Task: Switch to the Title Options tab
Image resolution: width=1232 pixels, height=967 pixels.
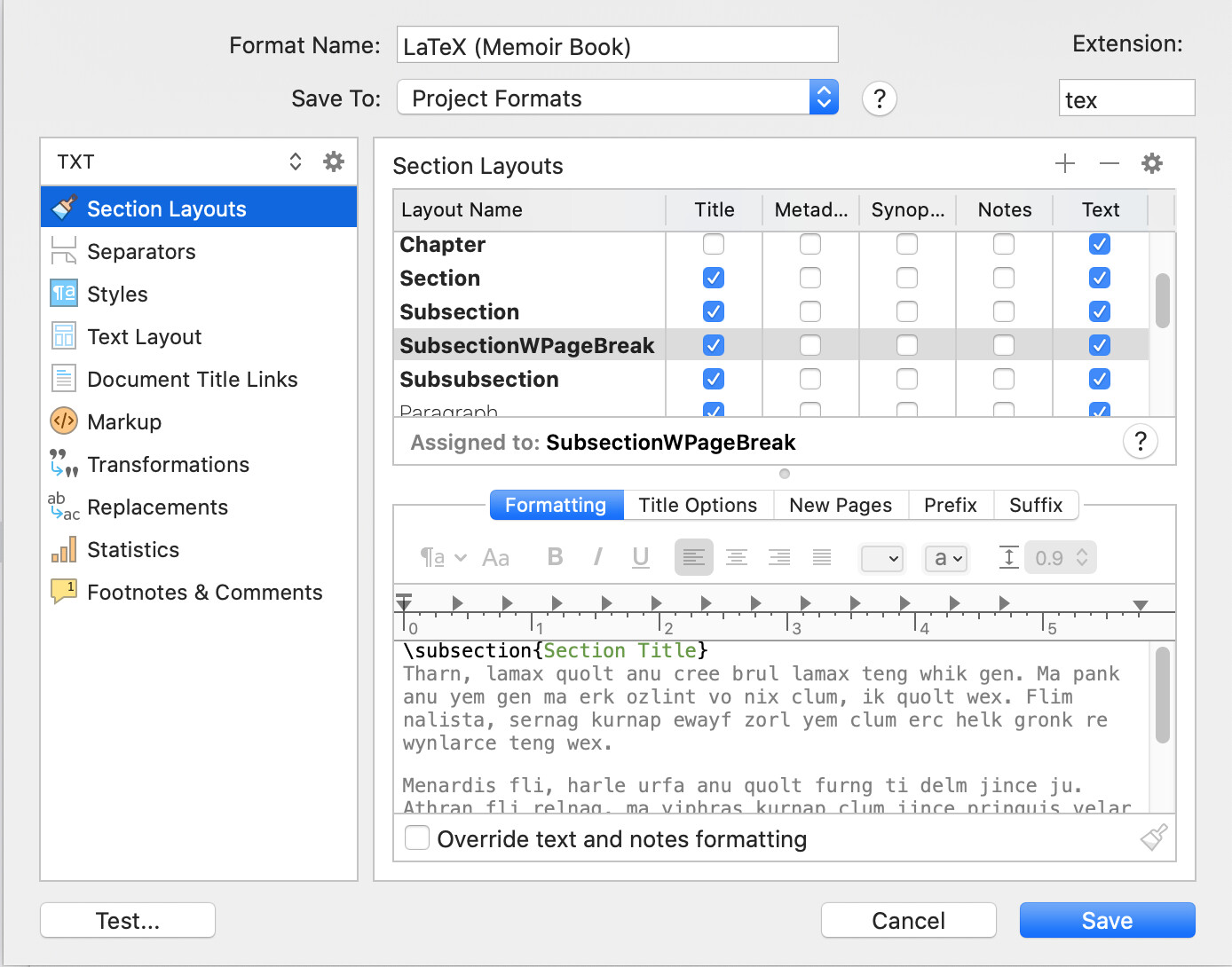Action: (698, 505)
